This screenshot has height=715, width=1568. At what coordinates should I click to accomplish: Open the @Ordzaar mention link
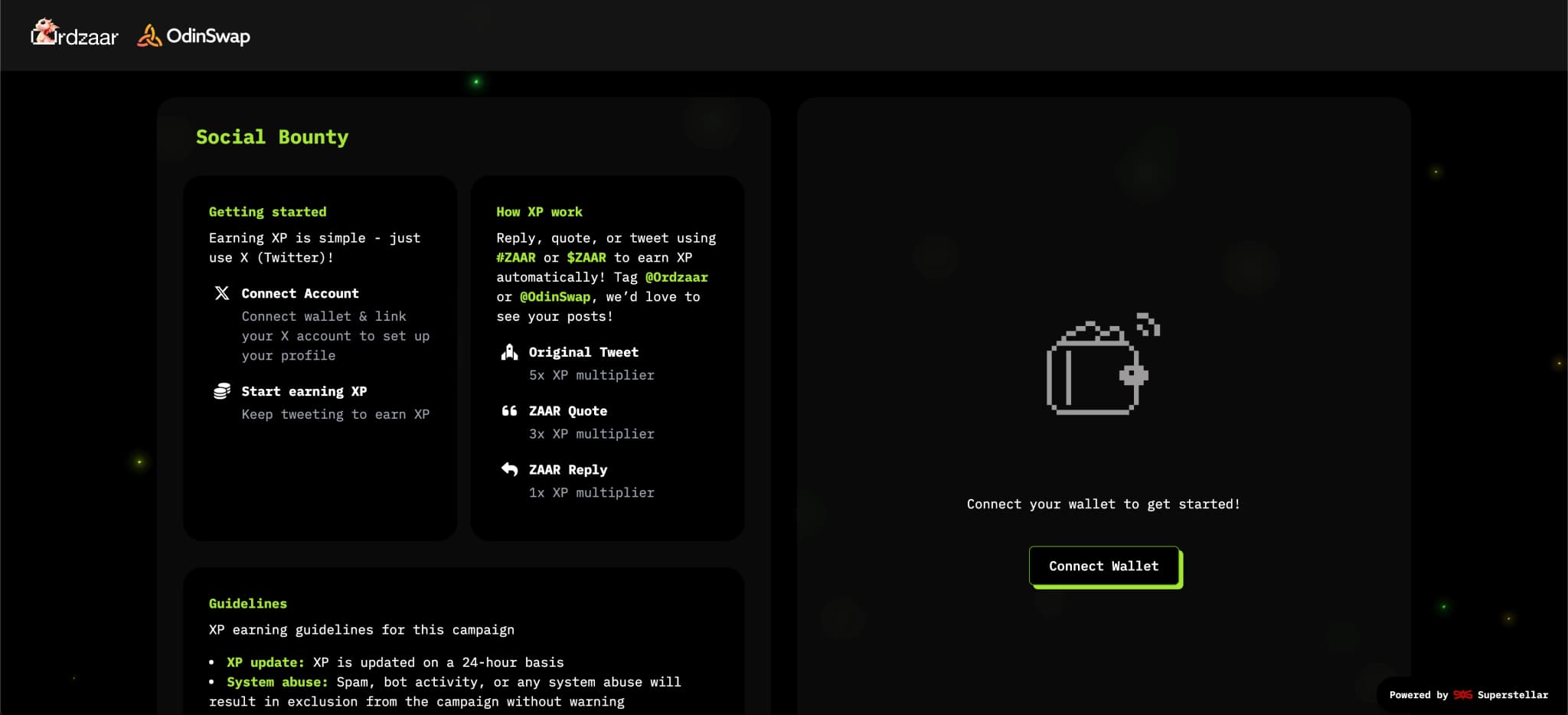677,277
